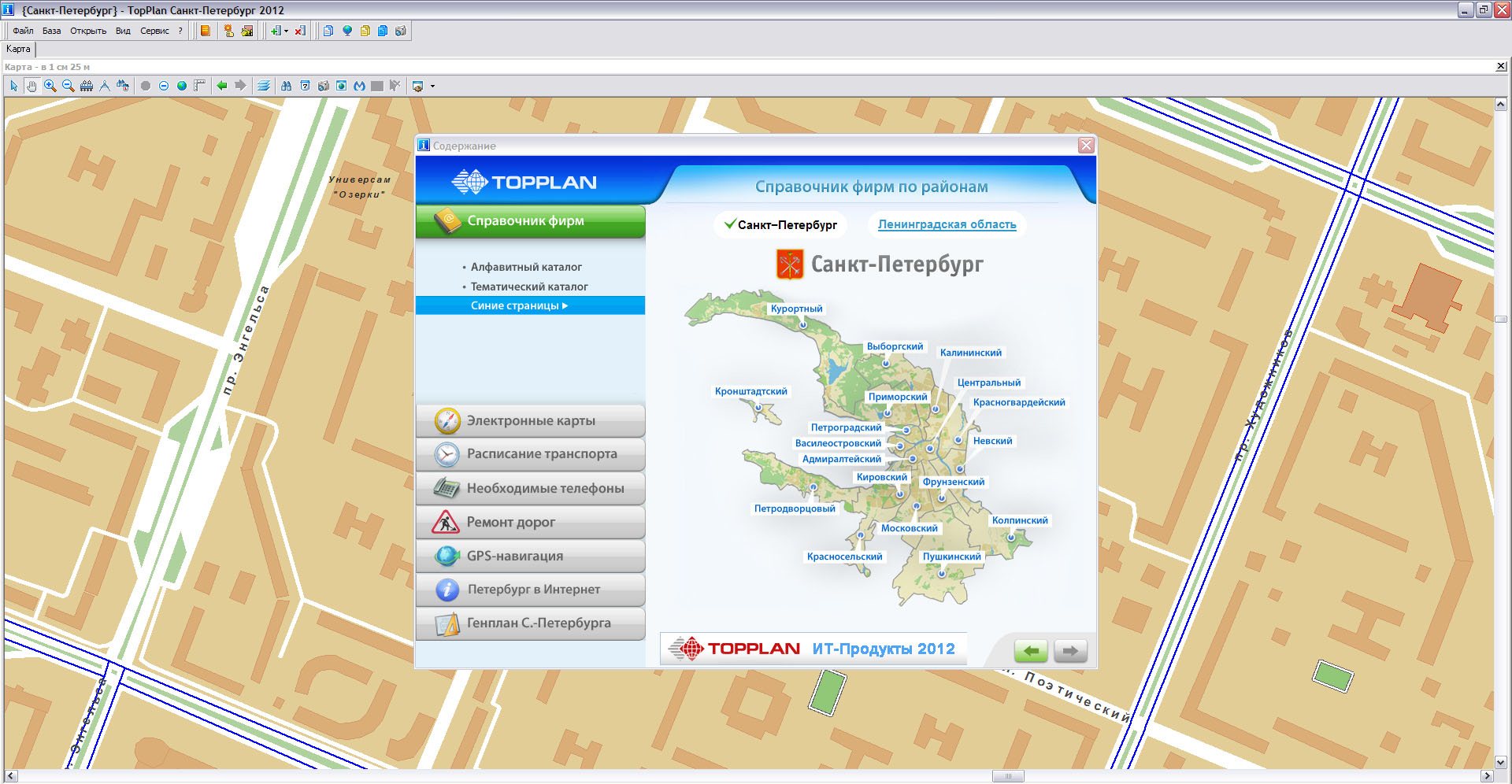Click the remove database red X icon
1512x784 pixels.
pos(300,31)
